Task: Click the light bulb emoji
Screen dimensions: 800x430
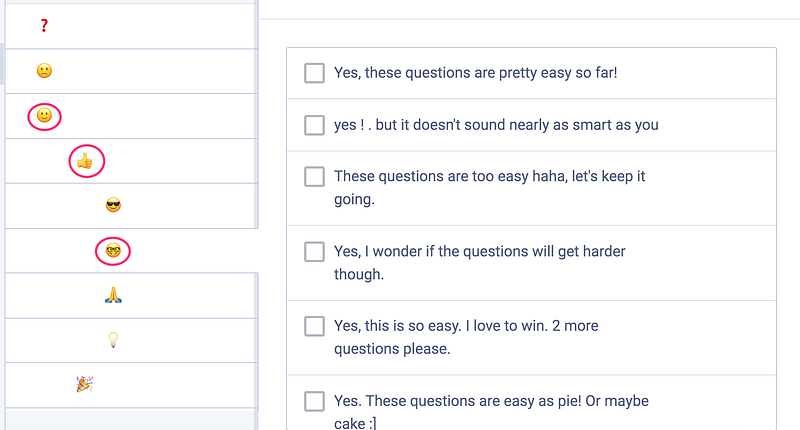Action: [x=113, y=340]
